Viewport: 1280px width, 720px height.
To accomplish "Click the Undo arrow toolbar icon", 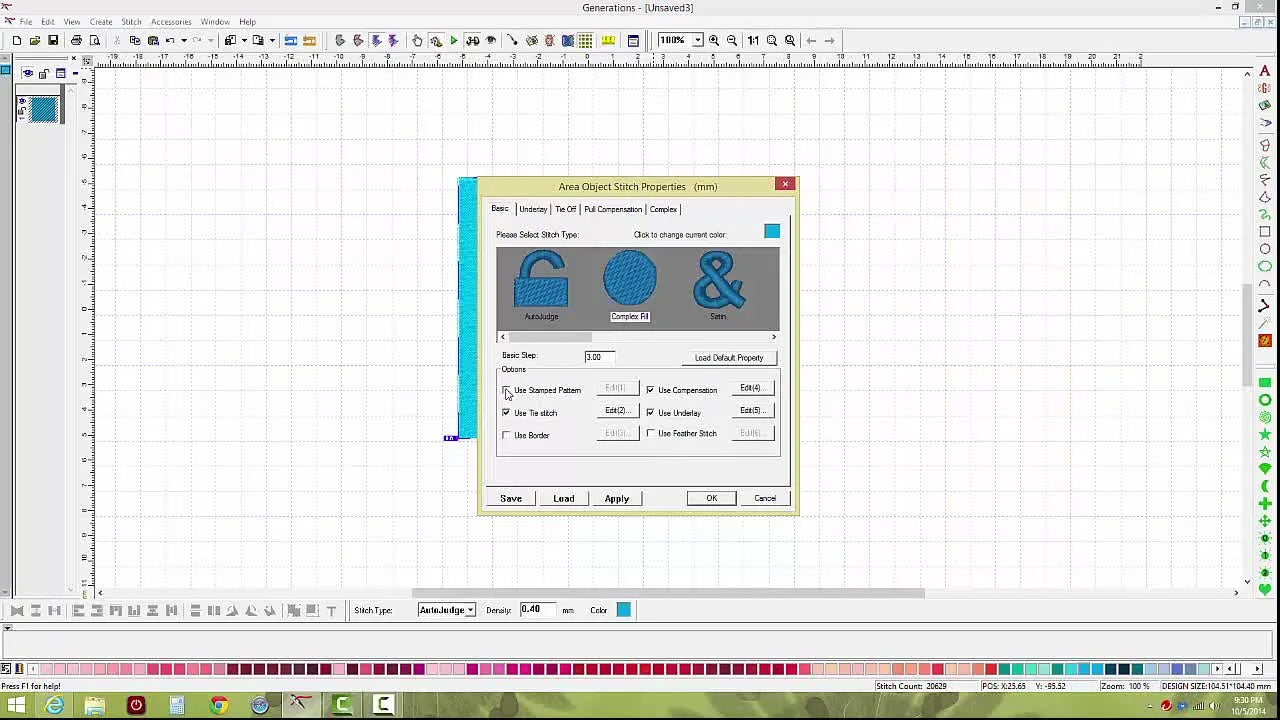I will [x=170, y=40].
